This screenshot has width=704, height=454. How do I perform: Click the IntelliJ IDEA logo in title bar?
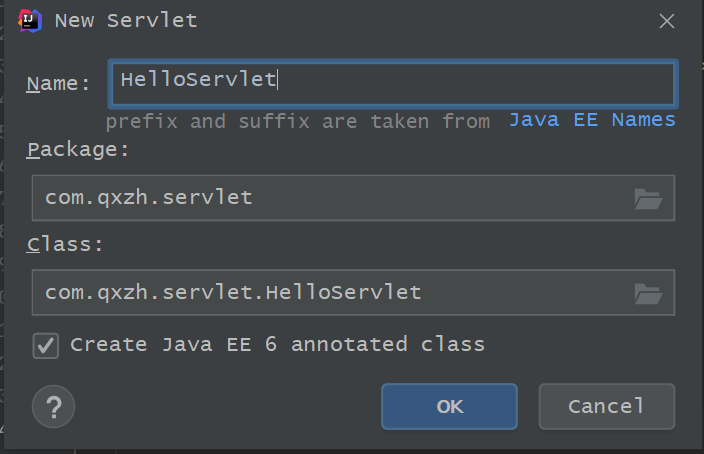tap(30, 20)
